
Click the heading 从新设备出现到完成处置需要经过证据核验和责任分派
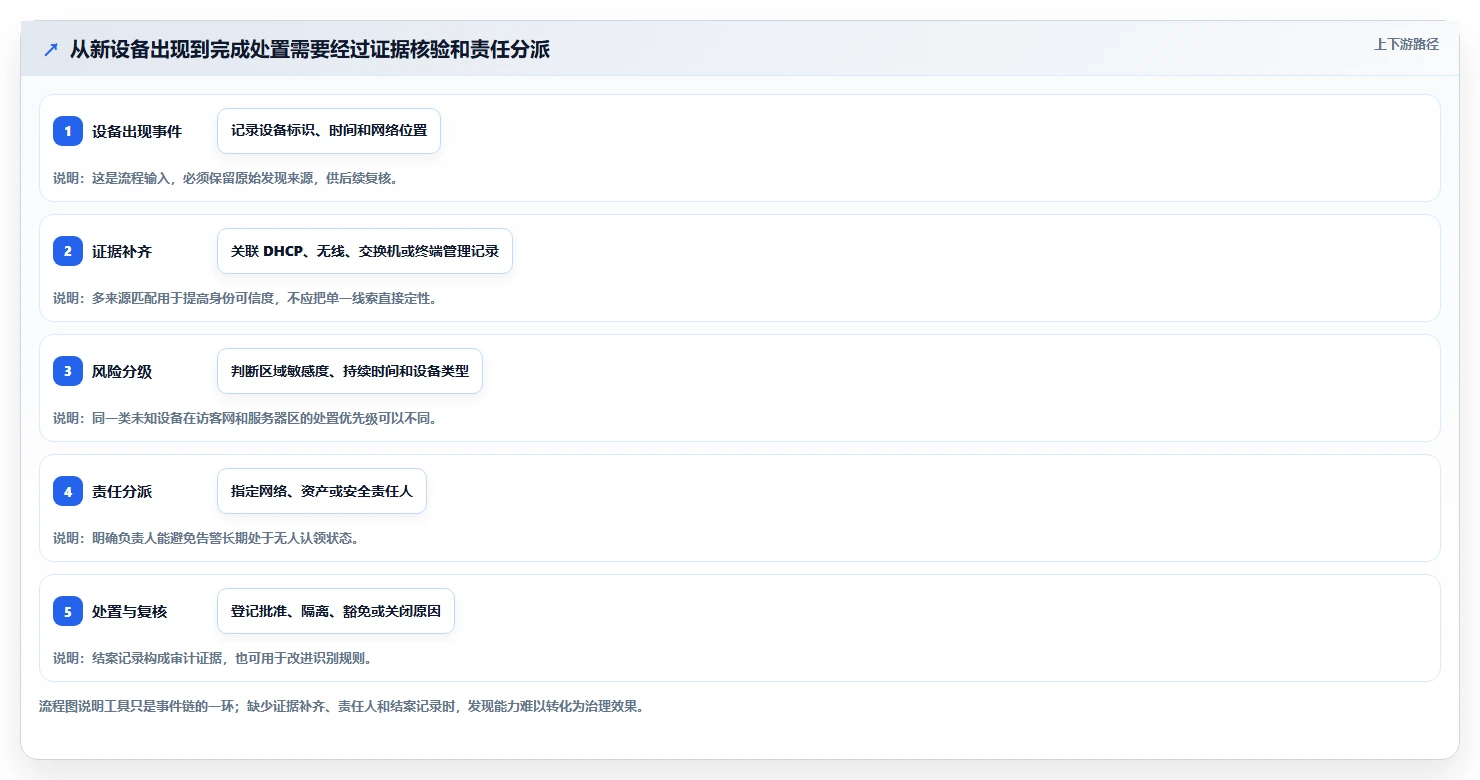pos(310,49)
